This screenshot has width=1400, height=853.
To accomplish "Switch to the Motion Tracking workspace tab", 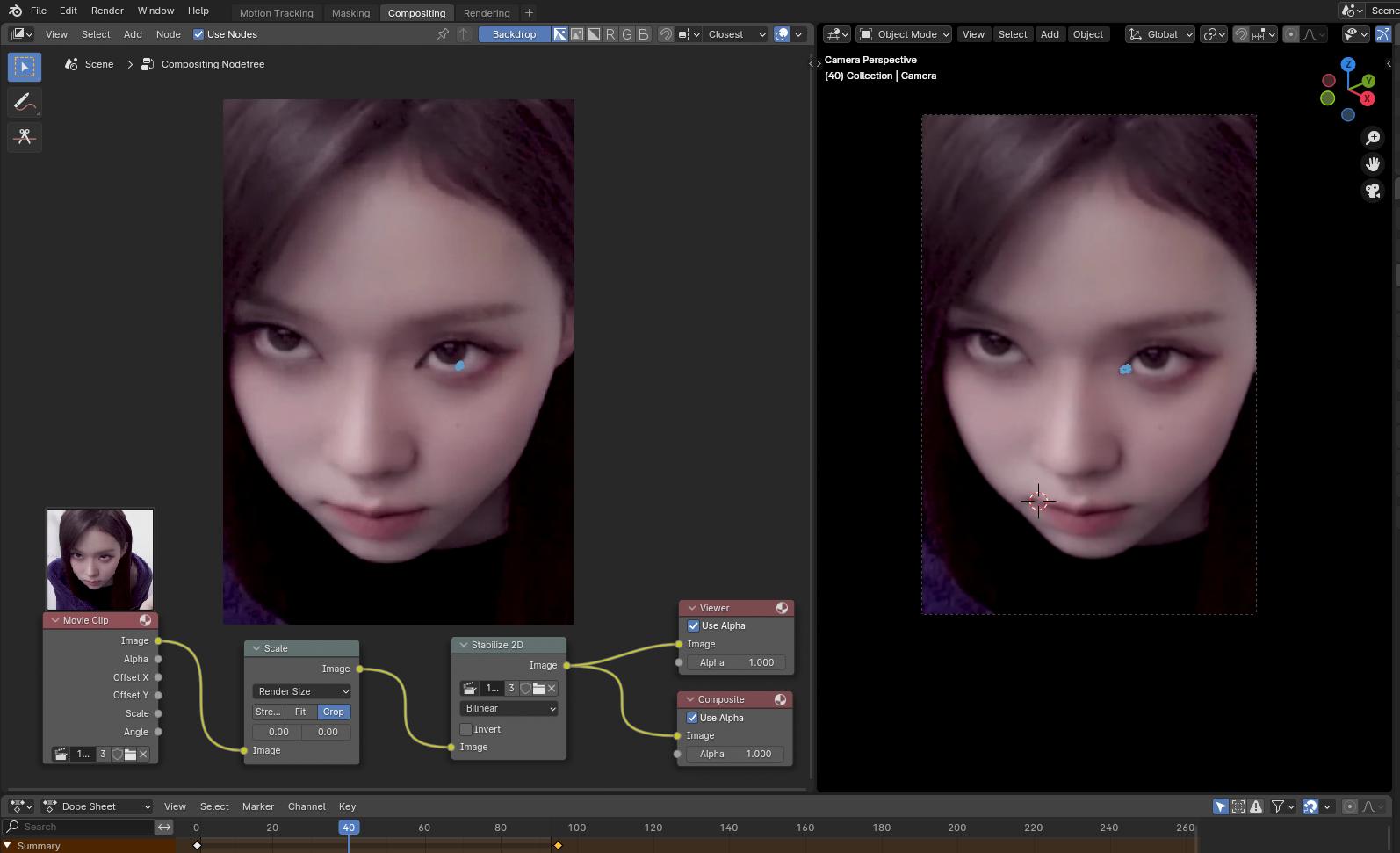I will pyautogui.click(x=276, y=13).
